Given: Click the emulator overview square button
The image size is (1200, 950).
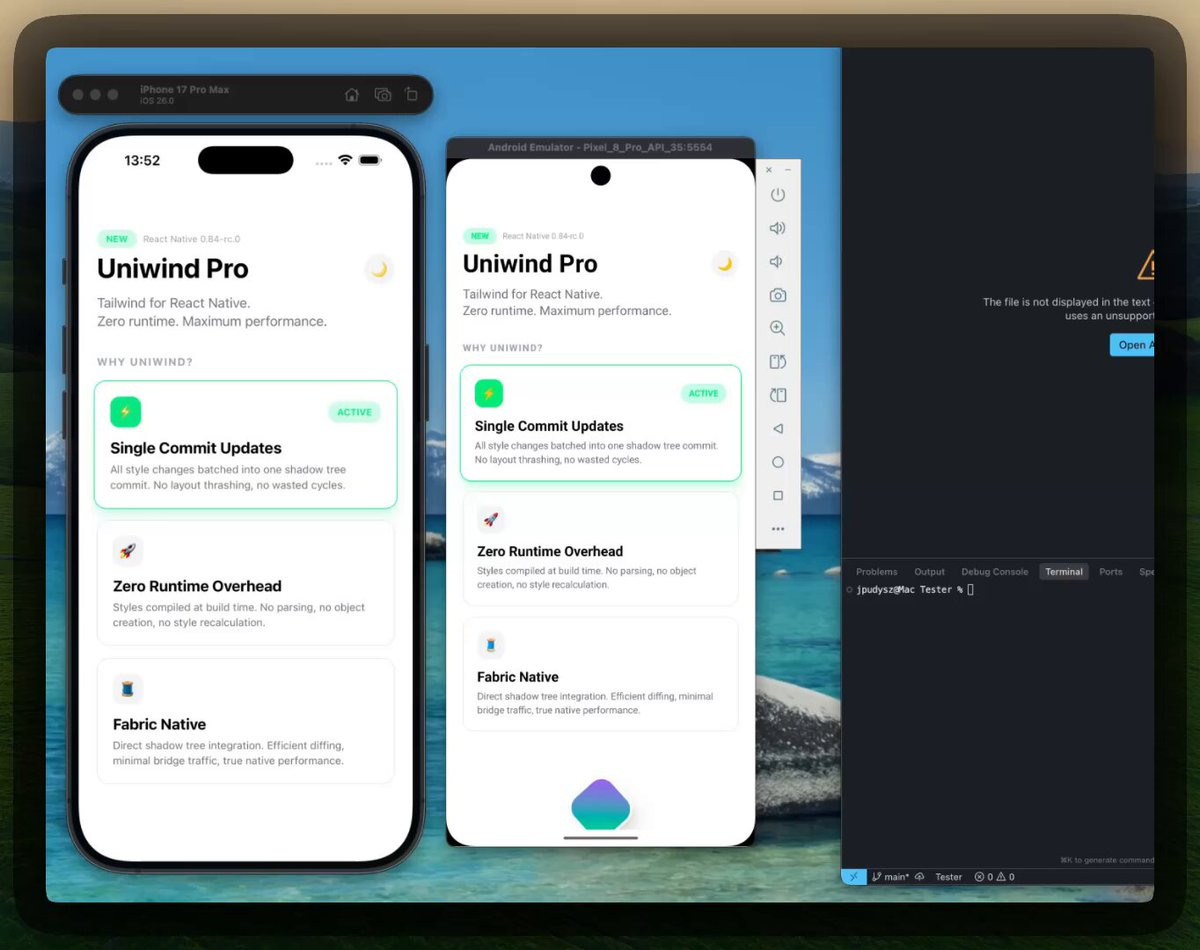Looking at the screenshot, I should [778, 495].
